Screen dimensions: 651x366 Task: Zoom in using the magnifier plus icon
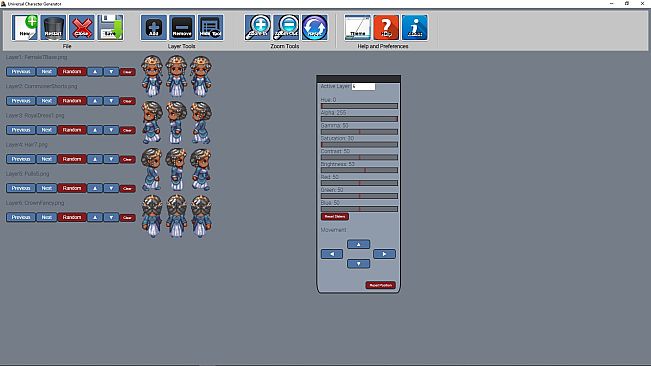(x=257, y=27)
